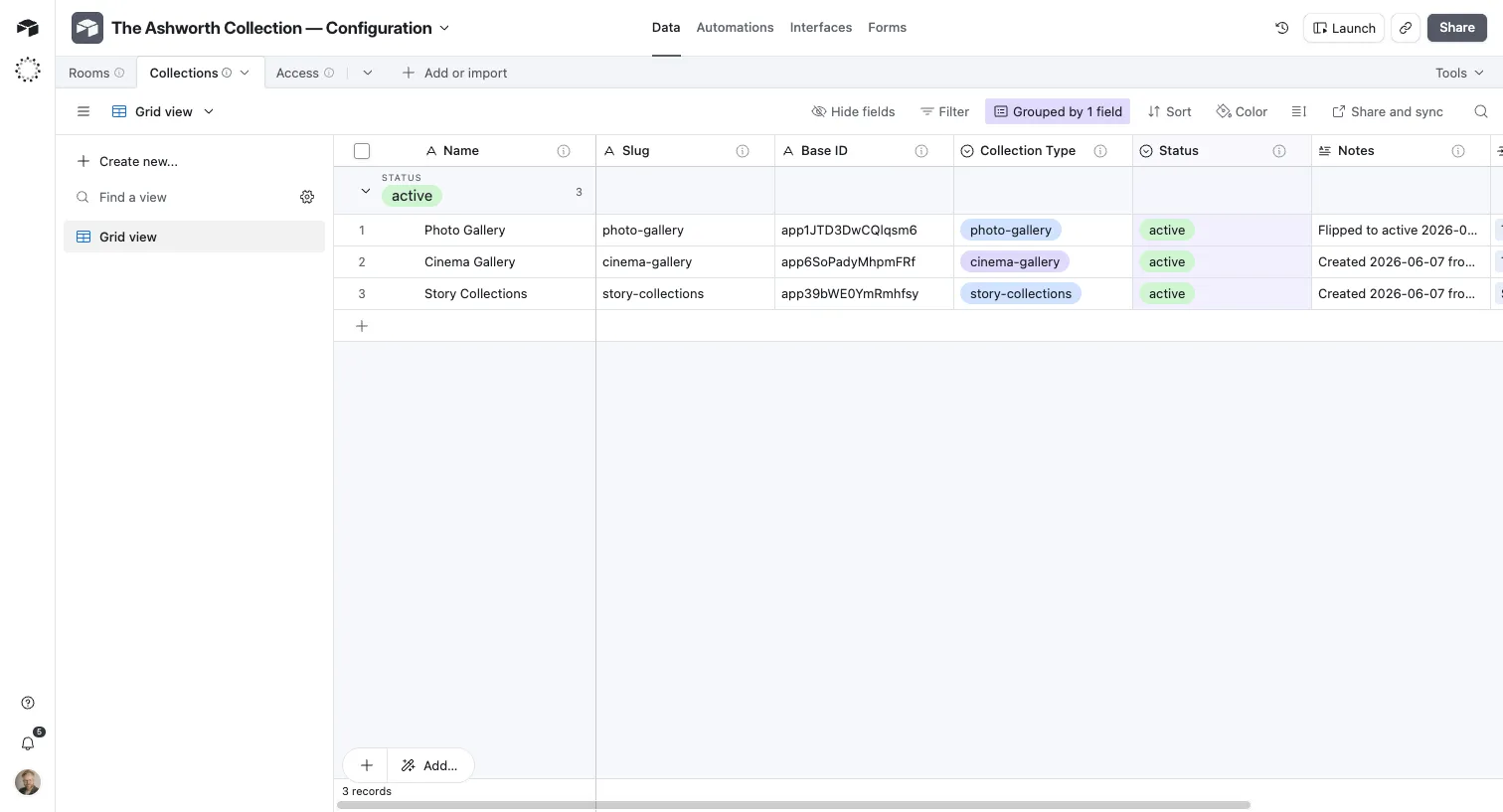This screenshot has height=812, width=1503.
Task: Switch to the Forms tab
Action: [887, 28]
